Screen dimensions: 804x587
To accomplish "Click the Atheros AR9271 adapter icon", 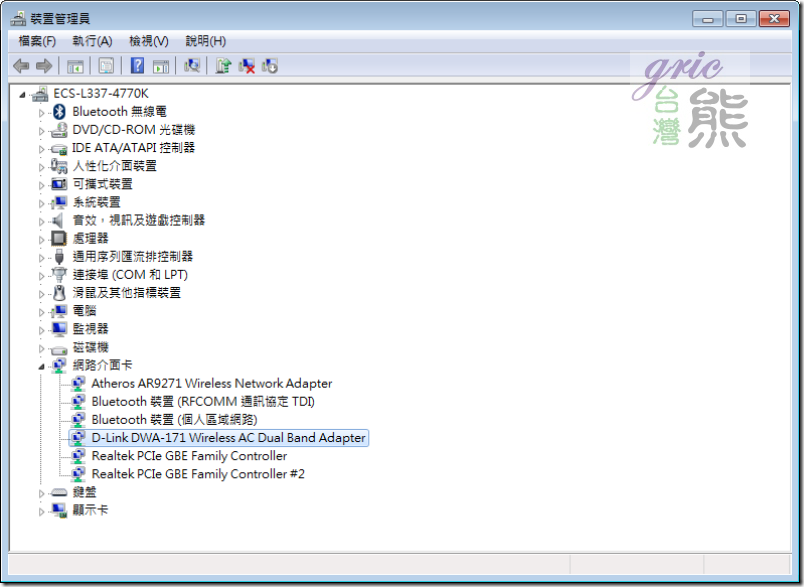I will click(78, 383).
